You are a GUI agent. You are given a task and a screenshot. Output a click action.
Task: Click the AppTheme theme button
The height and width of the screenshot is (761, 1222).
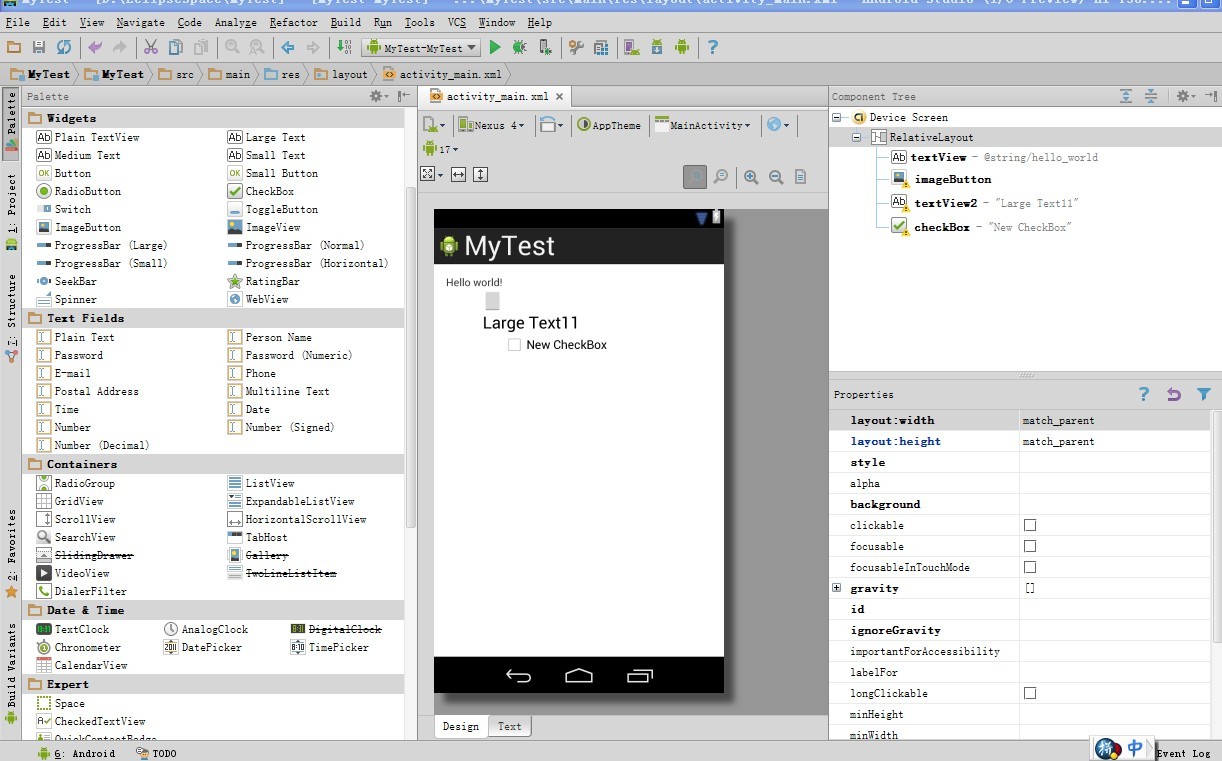[609, 125]
